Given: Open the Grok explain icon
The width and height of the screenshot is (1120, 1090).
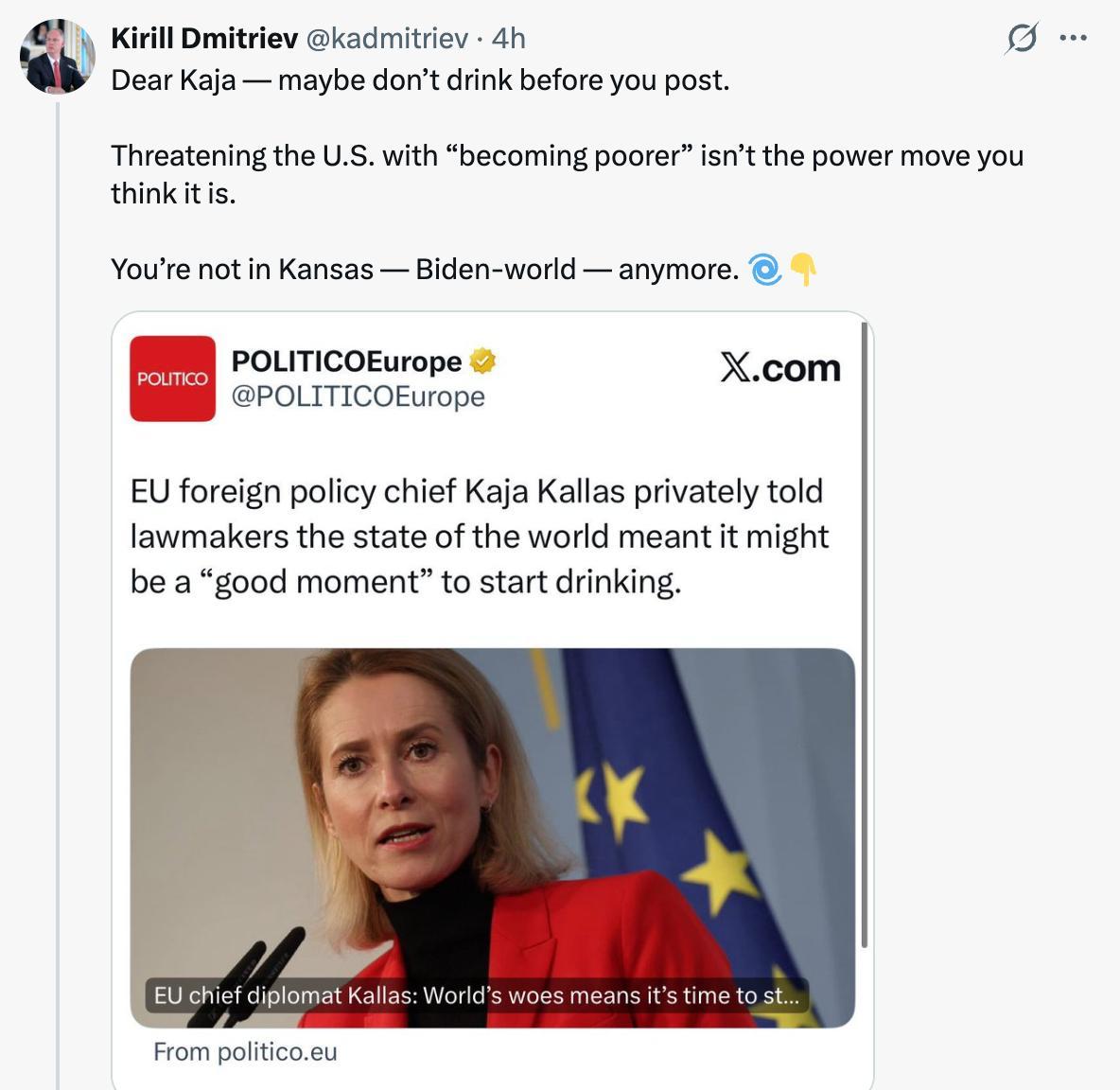Looking at the screenshot, I should point(1022,39).
